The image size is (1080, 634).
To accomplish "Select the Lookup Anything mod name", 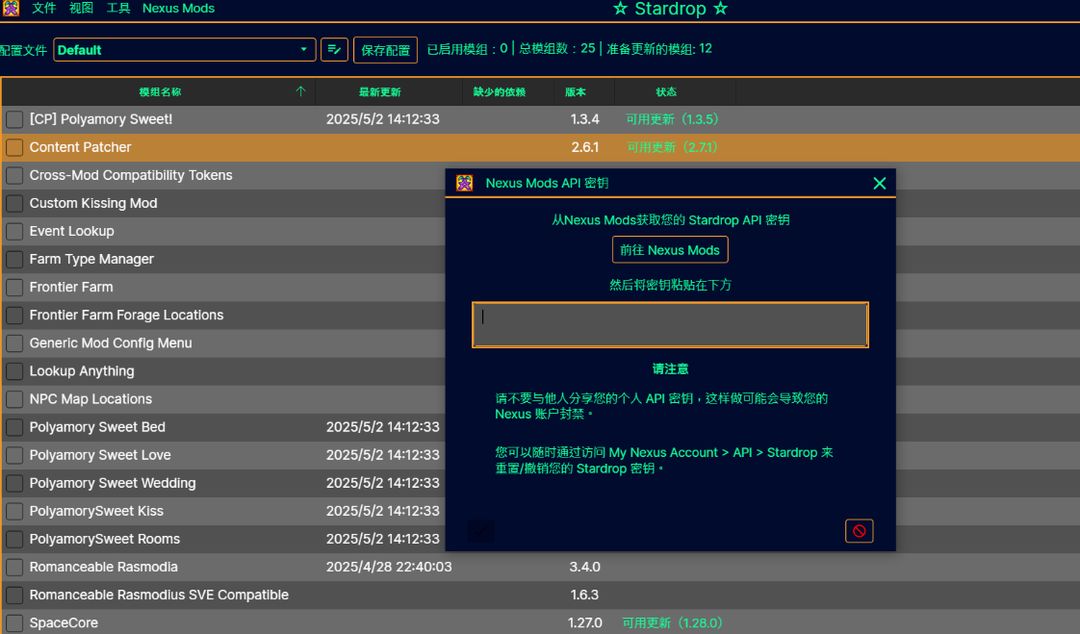I will (x=82, y=371).
